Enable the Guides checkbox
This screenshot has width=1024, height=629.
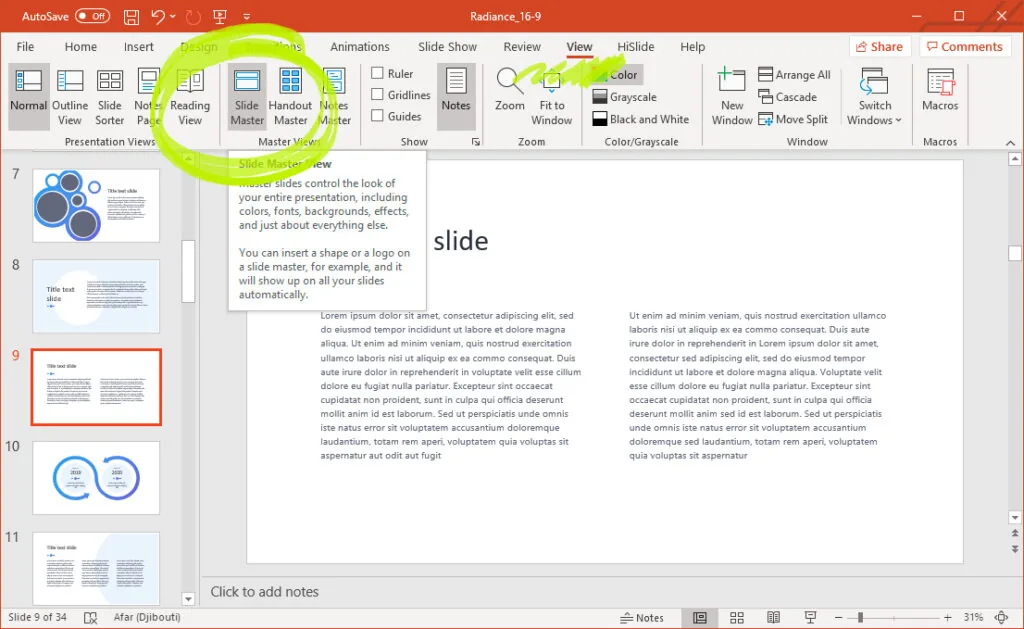(377, 116)
